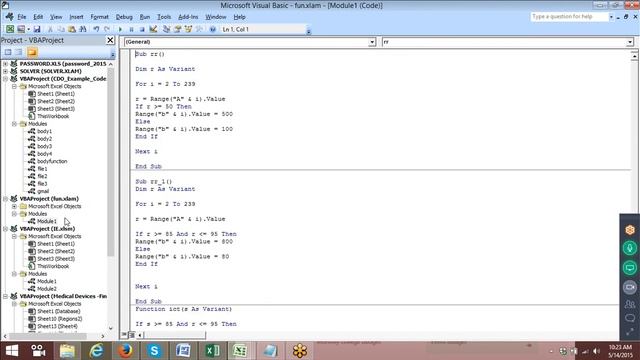Open the Properties Window icon
The image size is (640, 360).
pyautogui.click(x=177, y=29)
